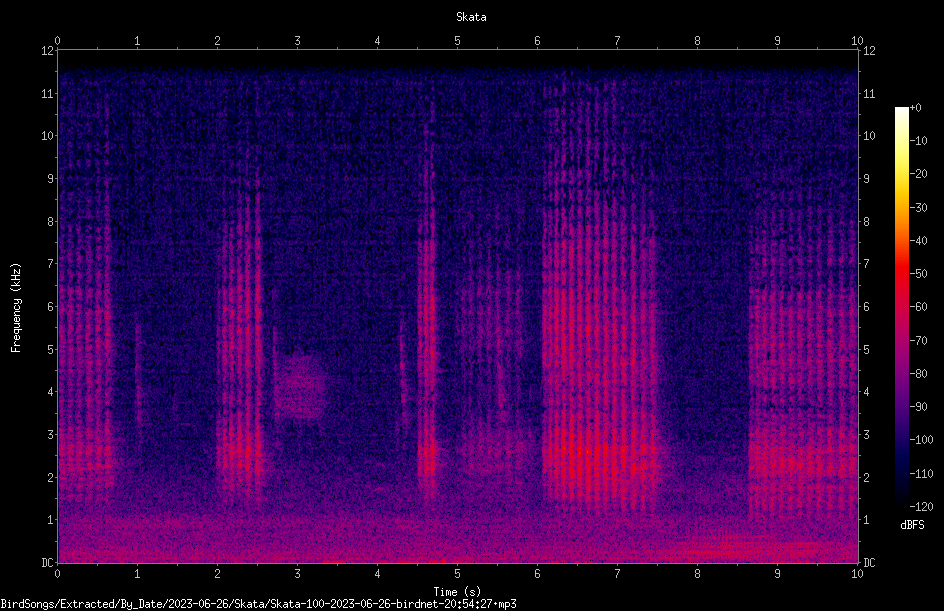Screen dimensions: 944x611
Task: Select the "Frequency (kHz)" axis label
Action: (16, 308)
